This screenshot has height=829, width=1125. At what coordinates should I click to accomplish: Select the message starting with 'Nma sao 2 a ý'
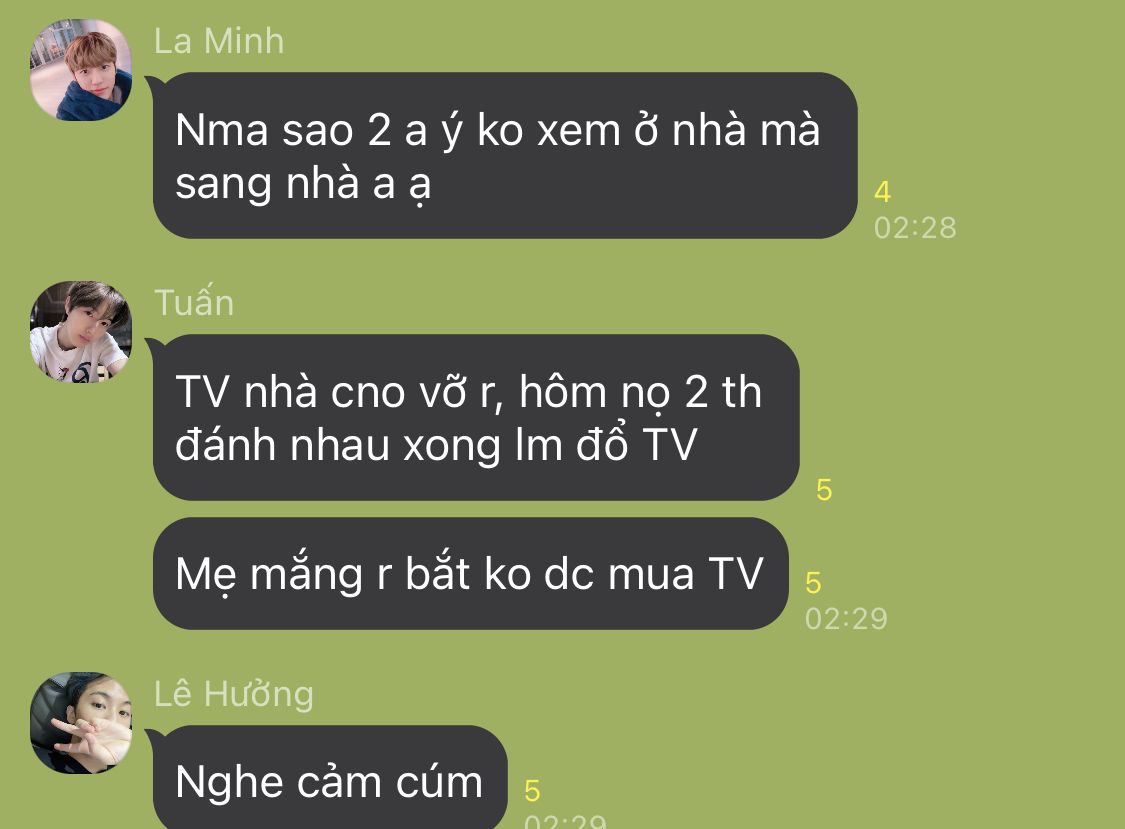[x=505, y=155]
